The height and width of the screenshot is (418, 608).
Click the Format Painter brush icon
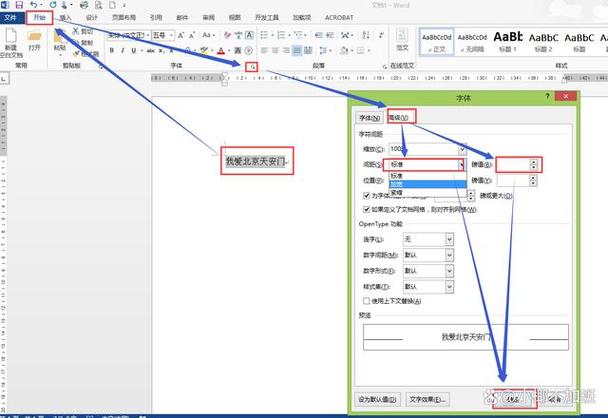tap(76, 54)
